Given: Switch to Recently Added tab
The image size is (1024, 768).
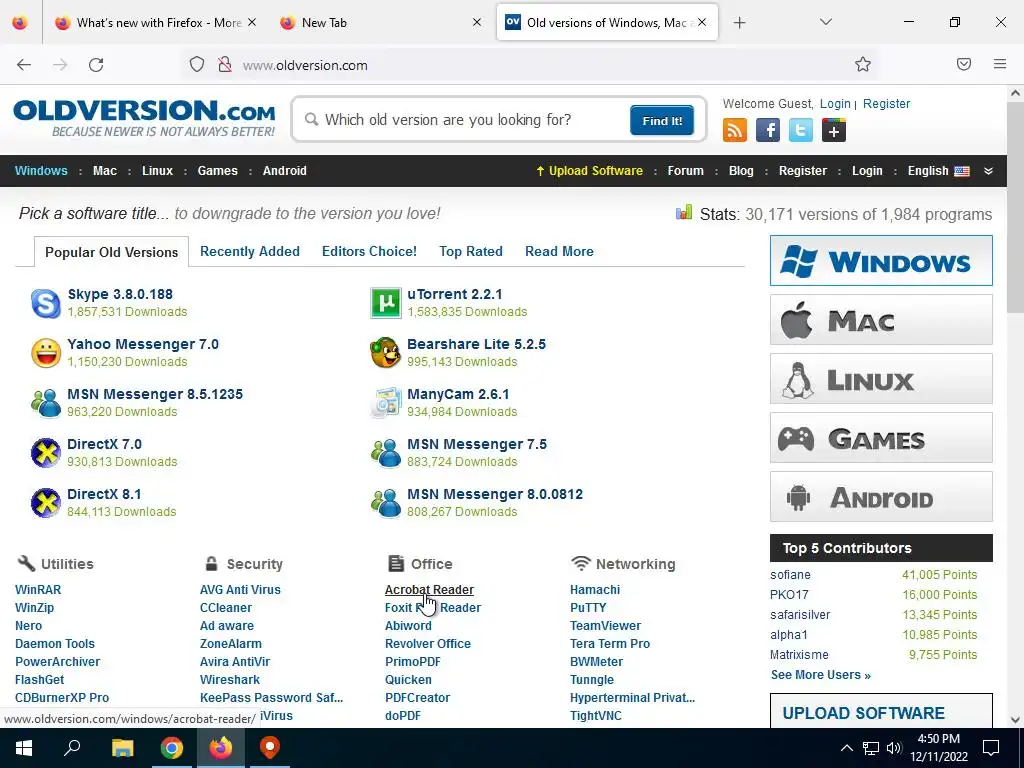Looking at the screenshot, I should point(250,251).
